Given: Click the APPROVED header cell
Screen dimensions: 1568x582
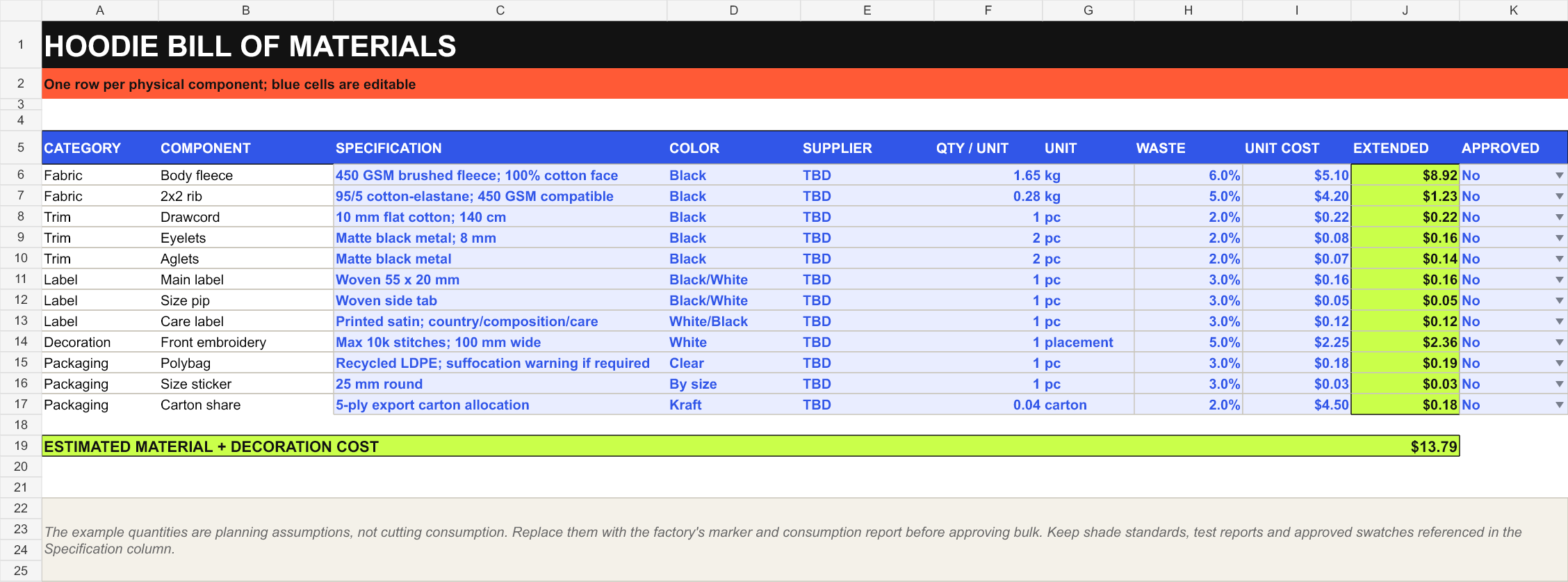Looking at the screenshot, I should click(x=1514, y=147).
